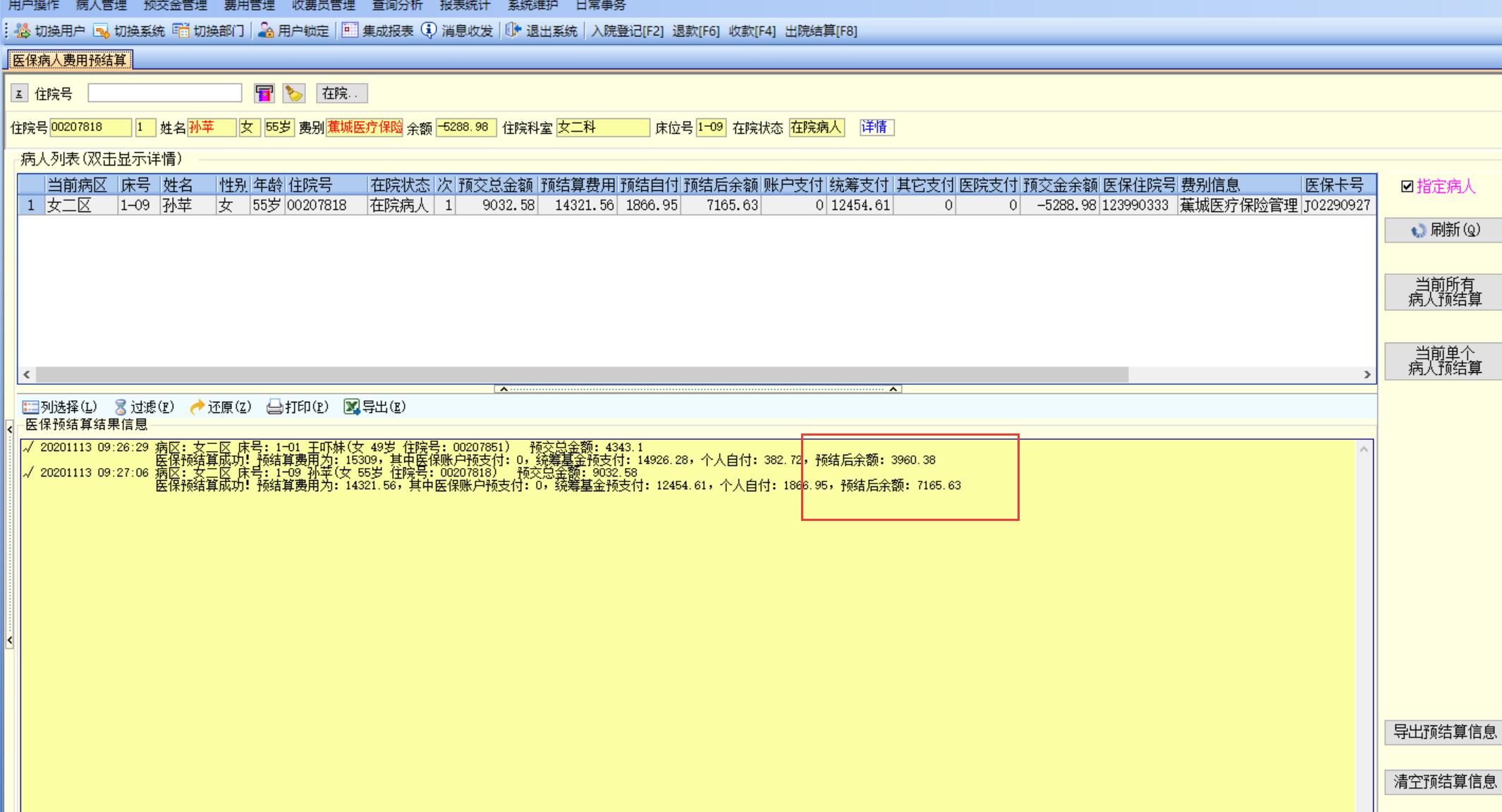Select the 医保病人费用预结算 tab
Viewport: 1502px width, 812px height.
[69, 61]
